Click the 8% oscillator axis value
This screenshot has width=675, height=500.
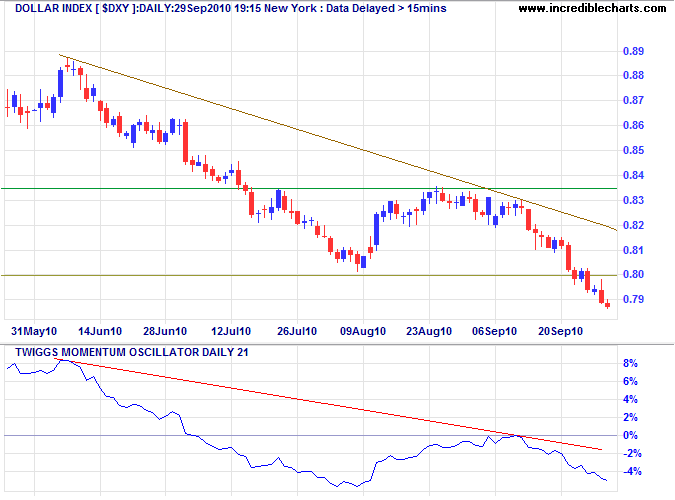[630, 363]
